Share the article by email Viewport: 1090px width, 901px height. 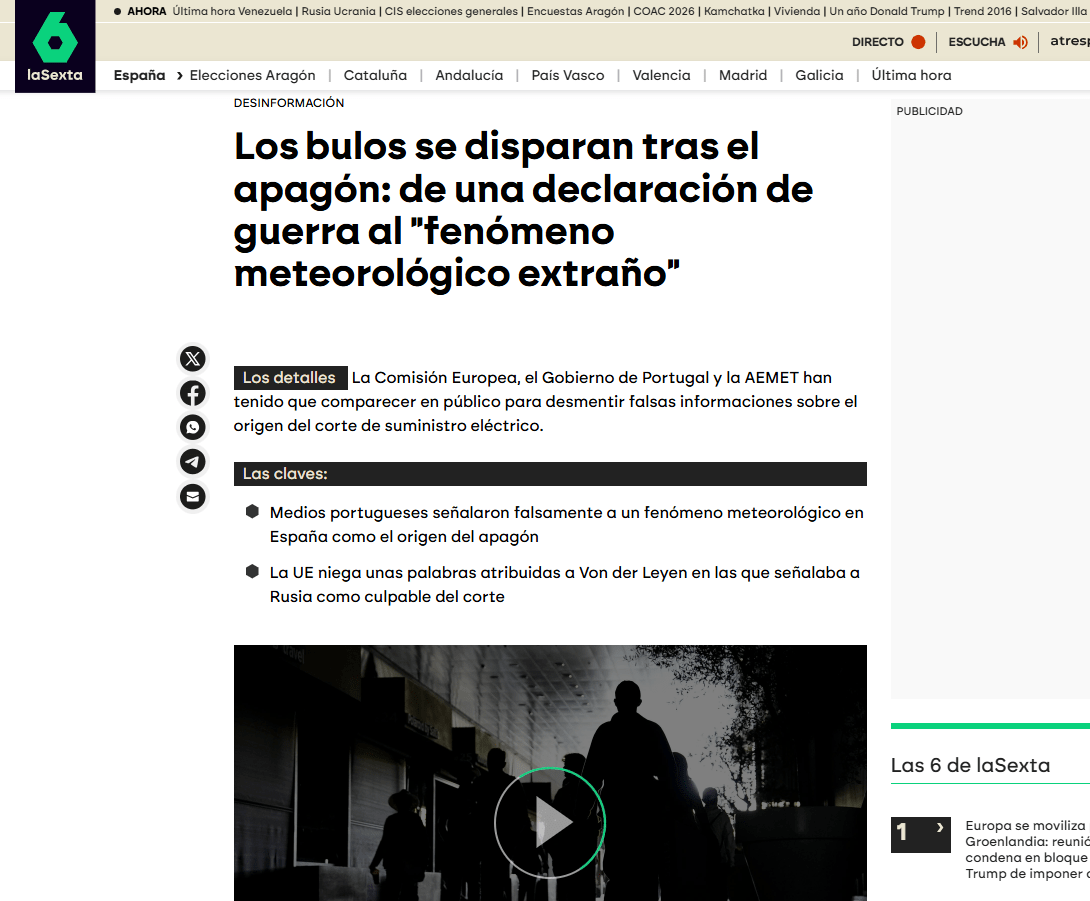(x=193, y=496)
